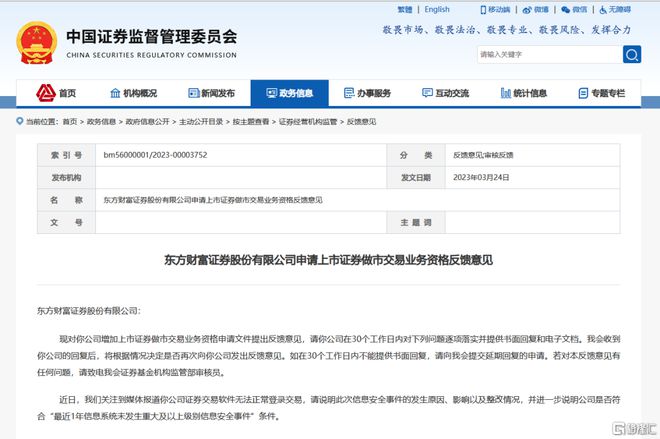Viewport: 660px width, 439px height.
Task: Select the 政务信息 navigation tab
Action: point(290,93)
